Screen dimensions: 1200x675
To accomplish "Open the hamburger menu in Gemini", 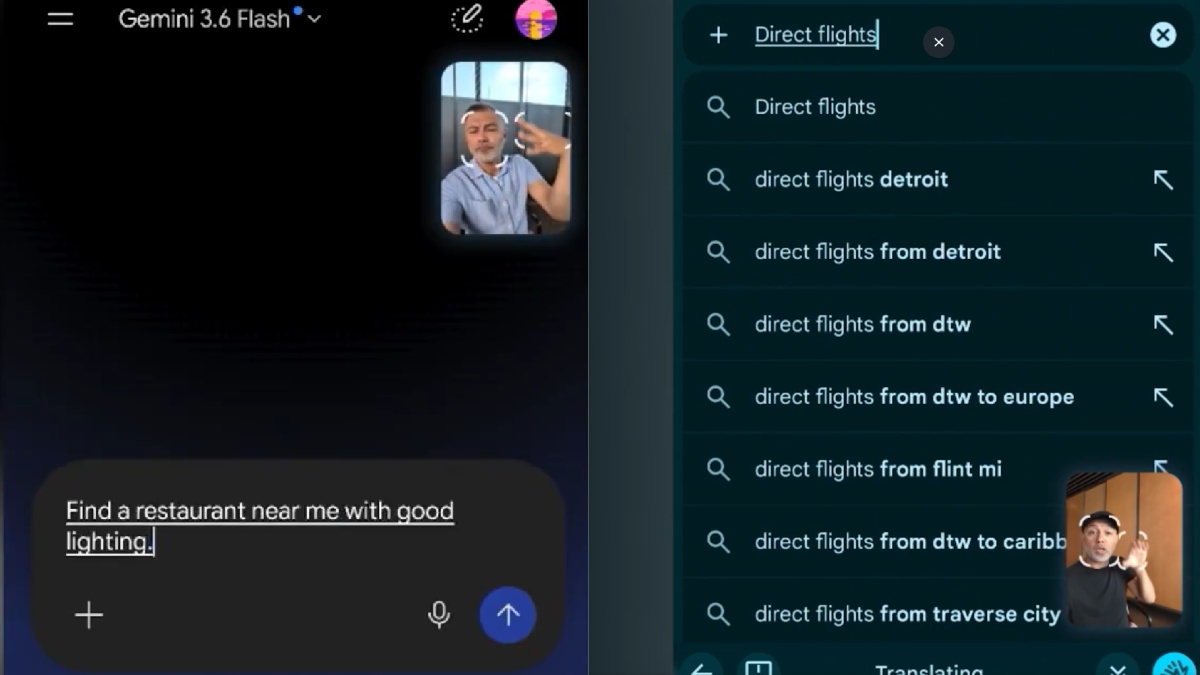I will pyautogui.click(x=60, y=19).
